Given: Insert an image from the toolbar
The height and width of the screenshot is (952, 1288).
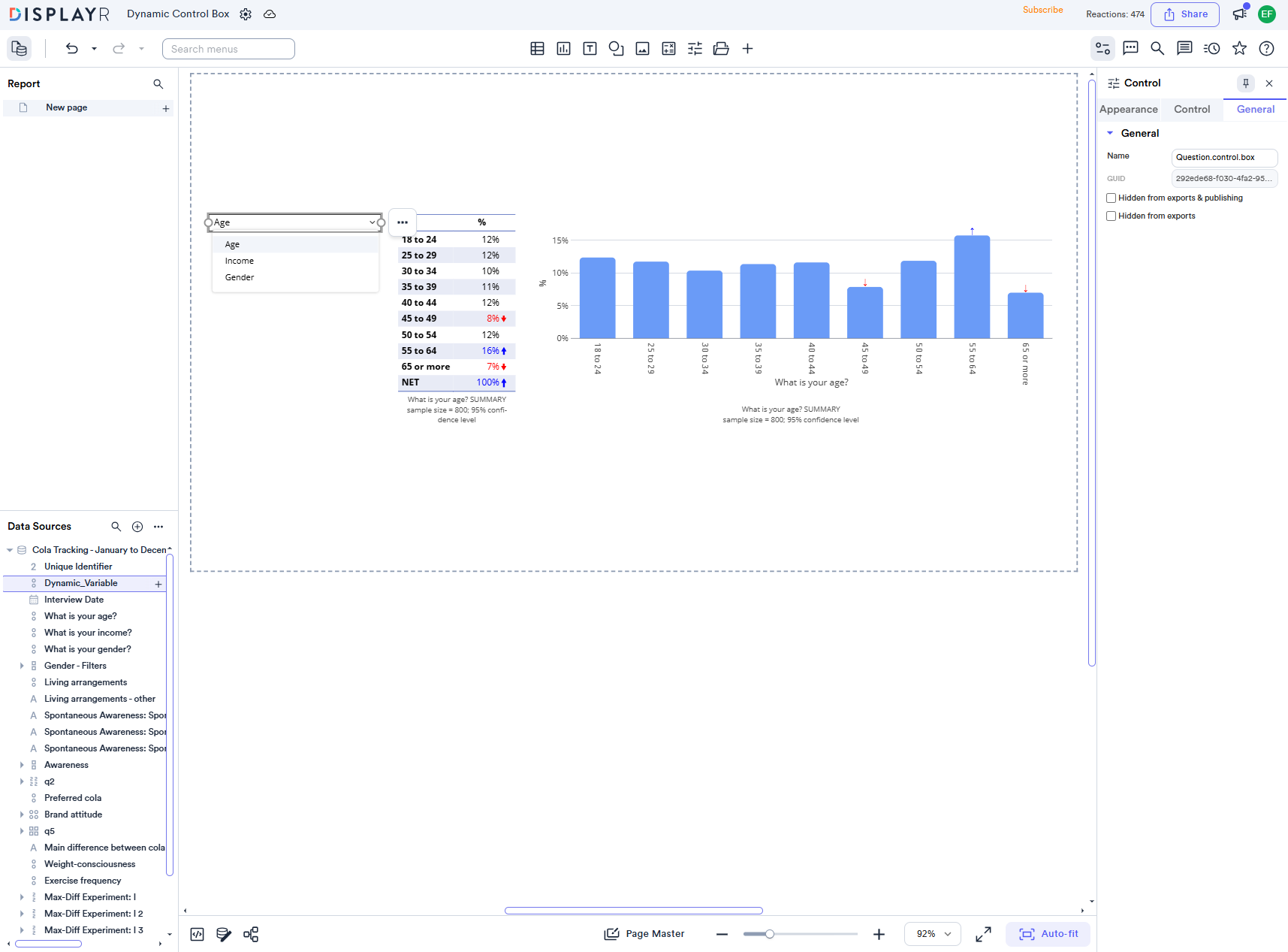Looking at the screenshot, I should click(x=642, y=49).
